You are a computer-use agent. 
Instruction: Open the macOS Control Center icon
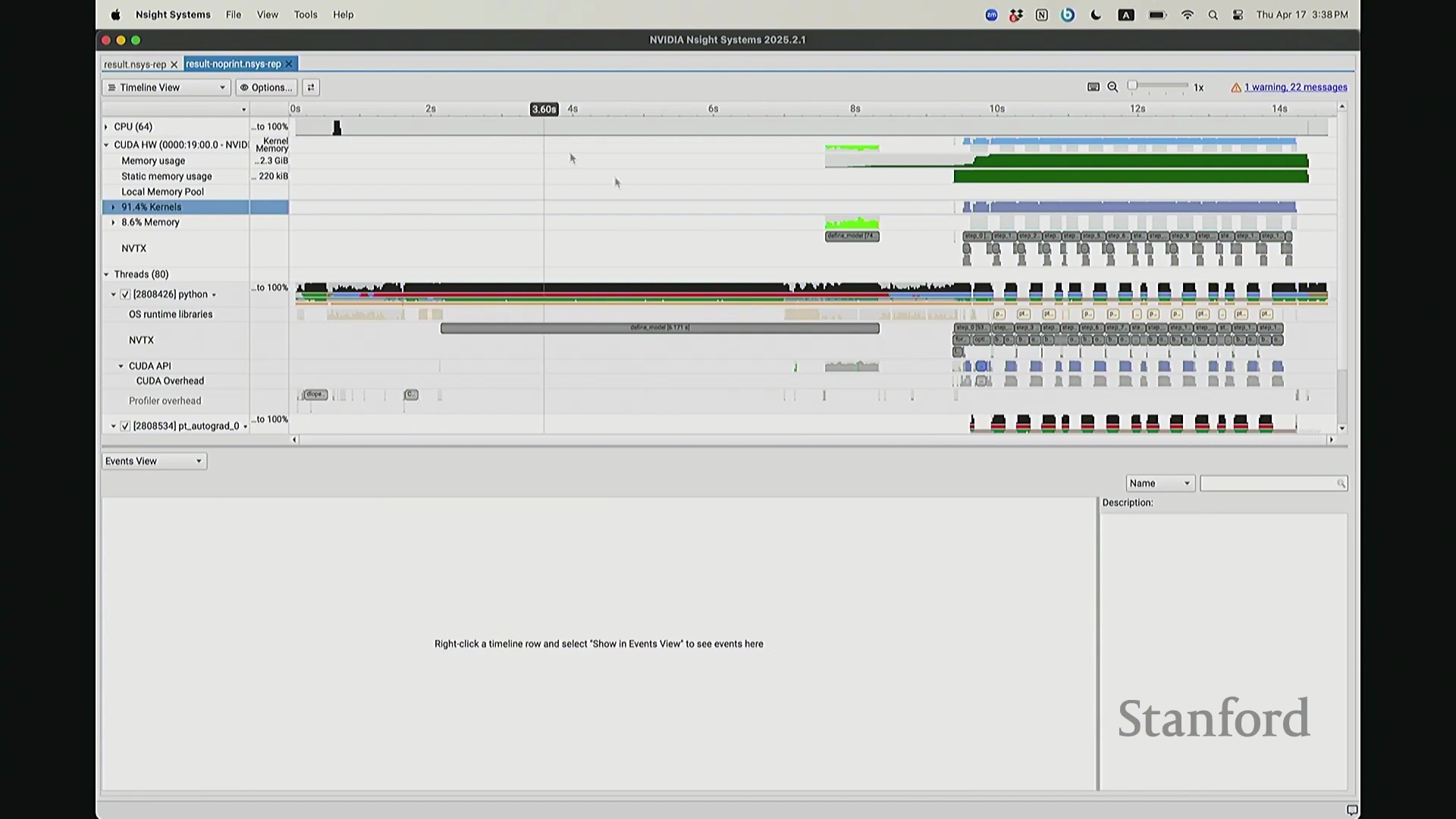pos(1238,15)
